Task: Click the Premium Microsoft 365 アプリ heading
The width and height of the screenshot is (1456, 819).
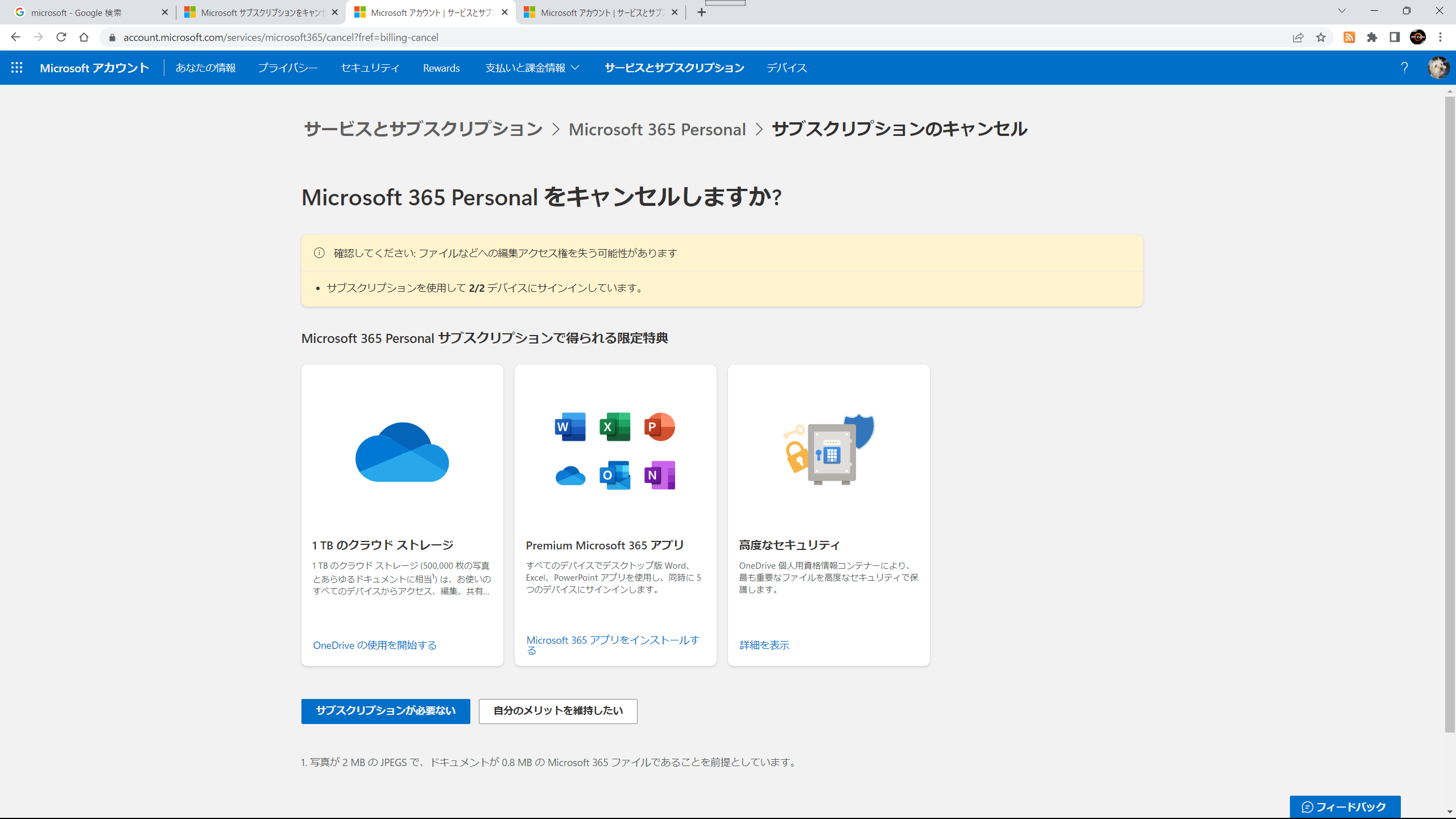Action: (x=605, y=545)
